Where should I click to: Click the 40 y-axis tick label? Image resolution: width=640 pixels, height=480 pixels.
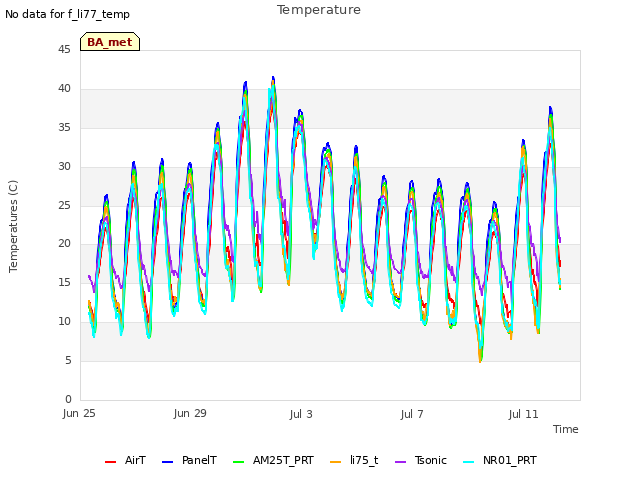64,88
